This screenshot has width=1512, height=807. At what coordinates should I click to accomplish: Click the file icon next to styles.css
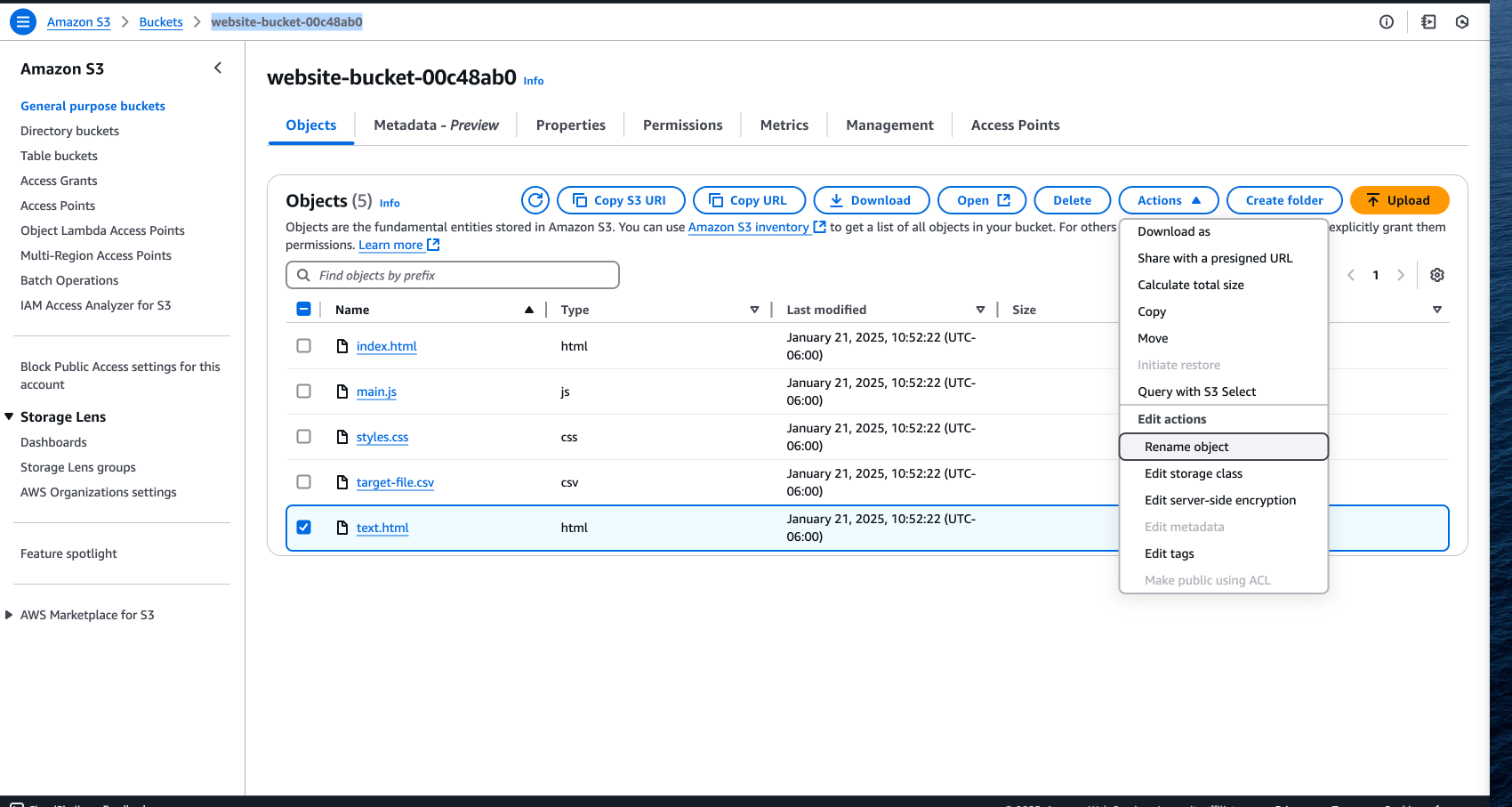342,437
